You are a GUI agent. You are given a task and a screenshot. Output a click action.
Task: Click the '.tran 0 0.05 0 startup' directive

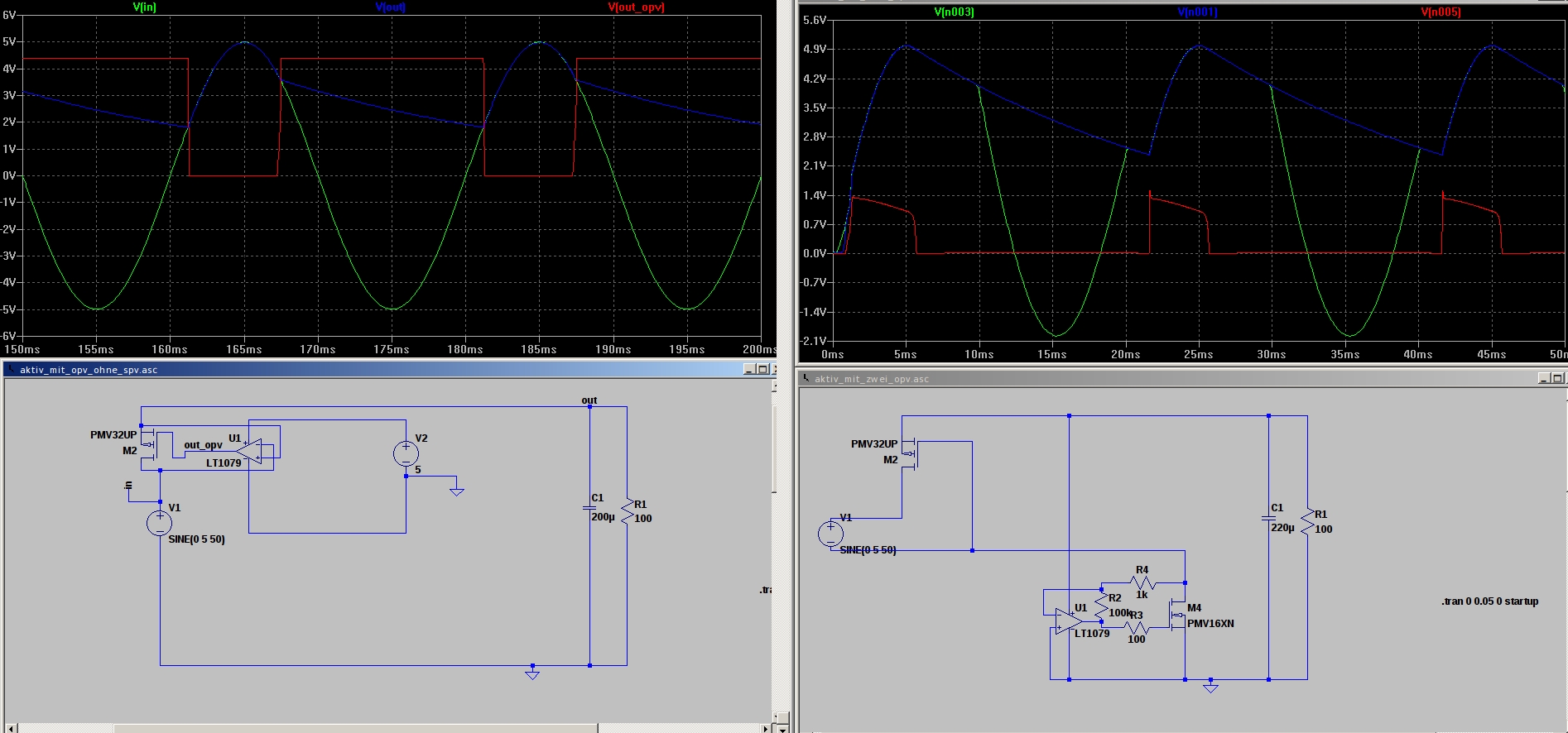pos(1490,601)
